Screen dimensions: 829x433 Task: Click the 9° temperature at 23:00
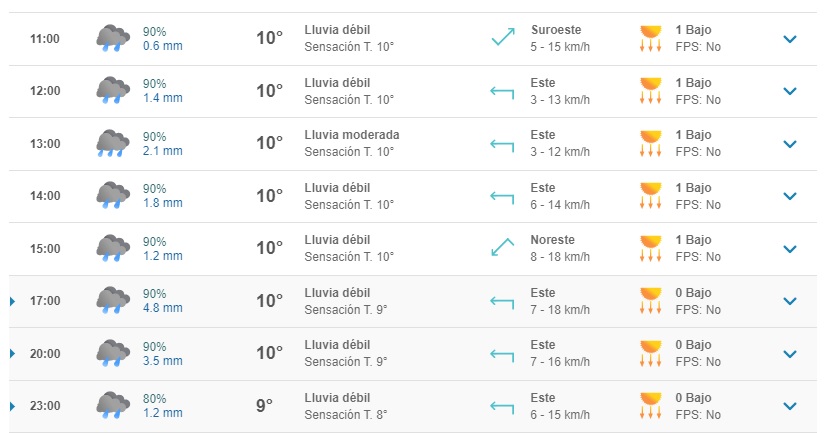[264, 406]
